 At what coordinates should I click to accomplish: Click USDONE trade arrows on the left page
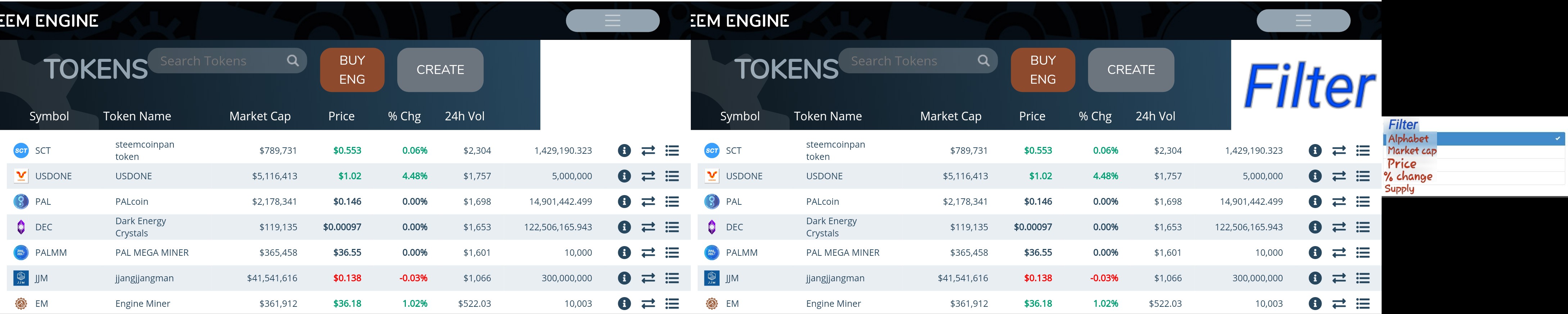tap(648, 176)
